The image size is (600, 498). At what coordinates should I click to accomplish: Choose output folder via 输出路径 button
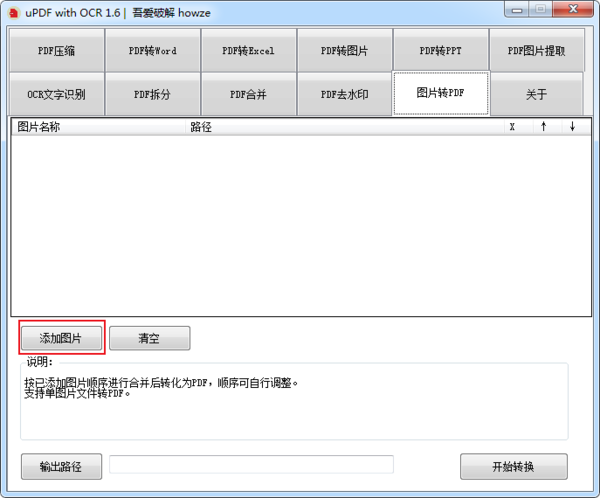pos(61,466)
